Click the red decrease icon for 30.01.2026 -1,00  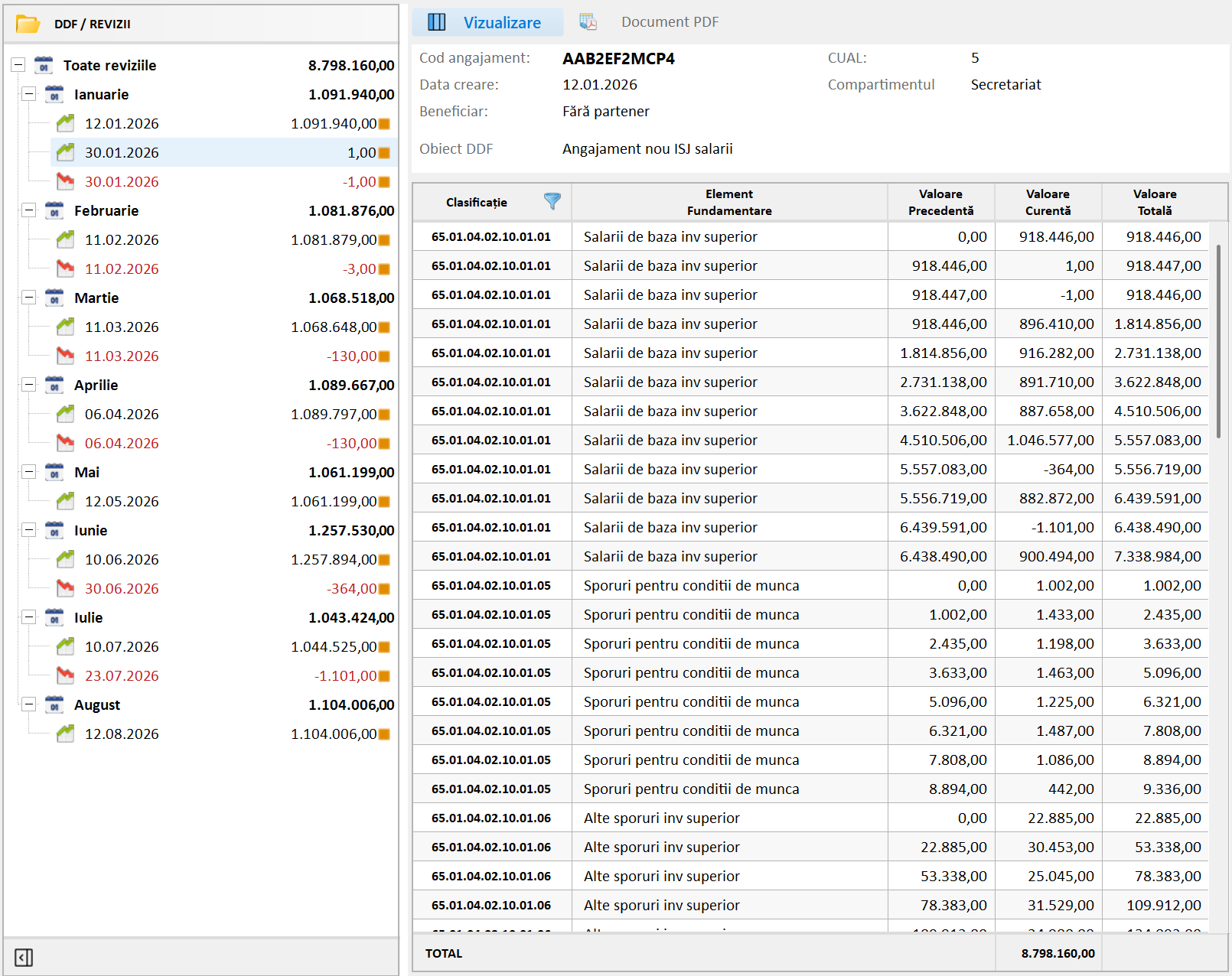tap(65, 181)
